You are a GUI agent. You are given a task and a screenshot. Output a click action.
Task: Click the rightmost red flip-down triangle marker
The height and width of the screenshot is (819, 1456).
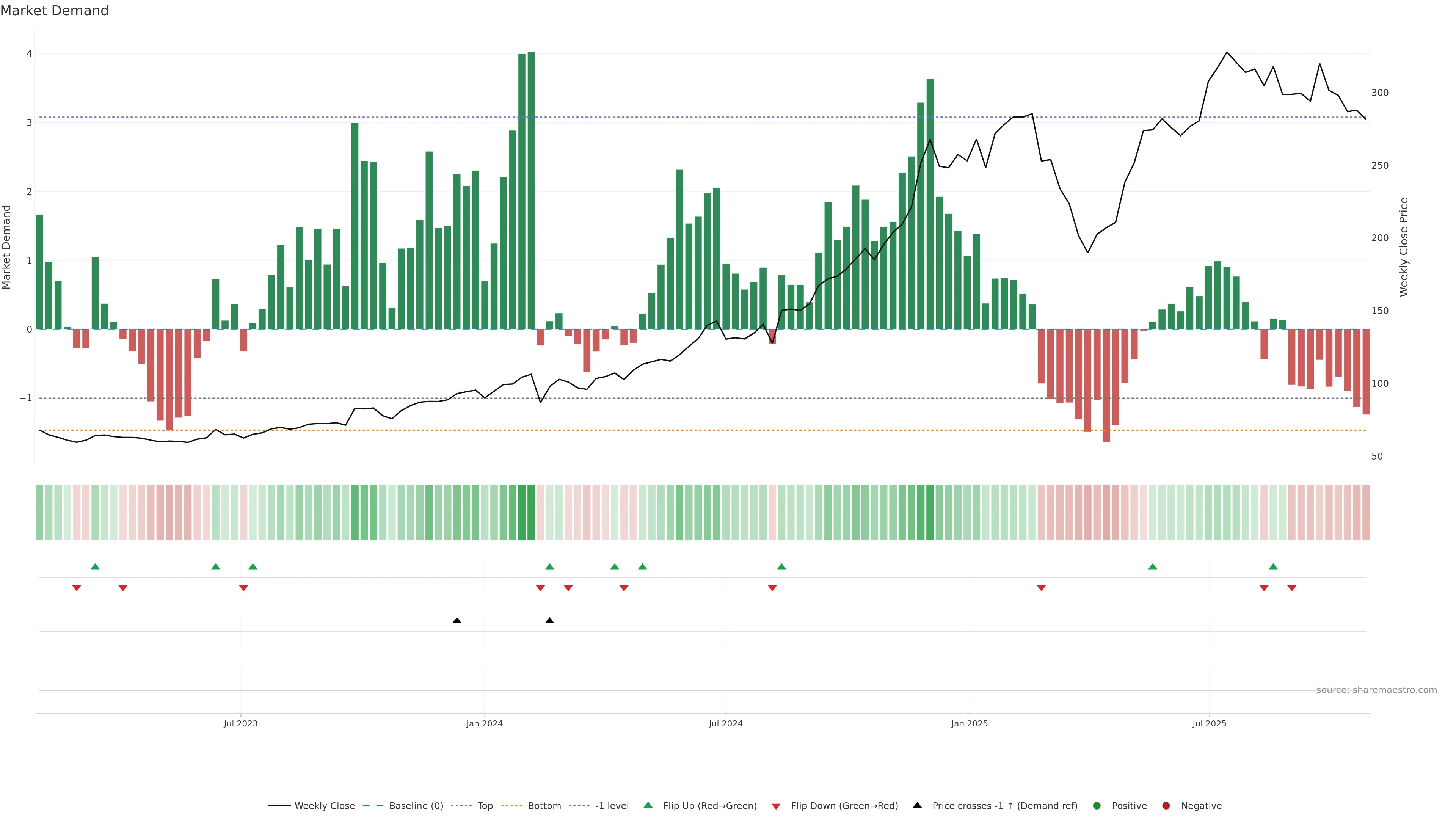1291,588
